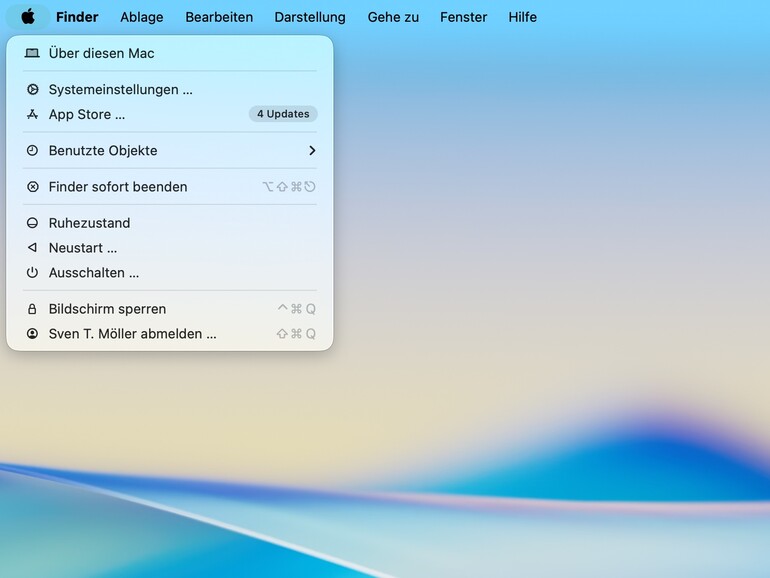
Task: Click the Apple logo menu icon
Action: click(x=28, y=17)
